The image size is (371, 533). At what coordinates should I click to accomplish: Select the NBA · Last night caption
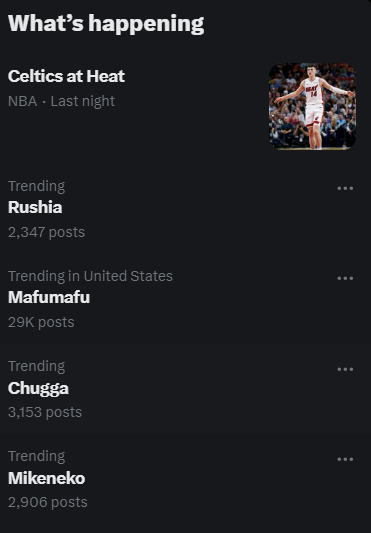(x=61, y=101)
